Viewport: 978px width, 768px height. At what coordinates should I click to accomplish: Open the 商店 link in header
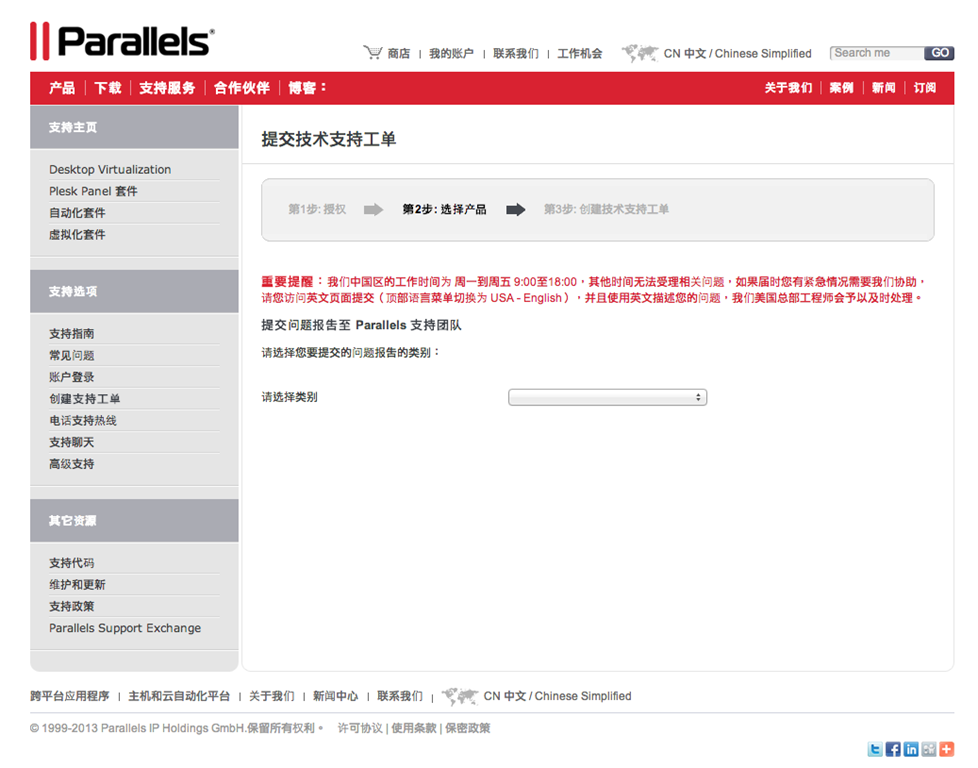(399, 54)
